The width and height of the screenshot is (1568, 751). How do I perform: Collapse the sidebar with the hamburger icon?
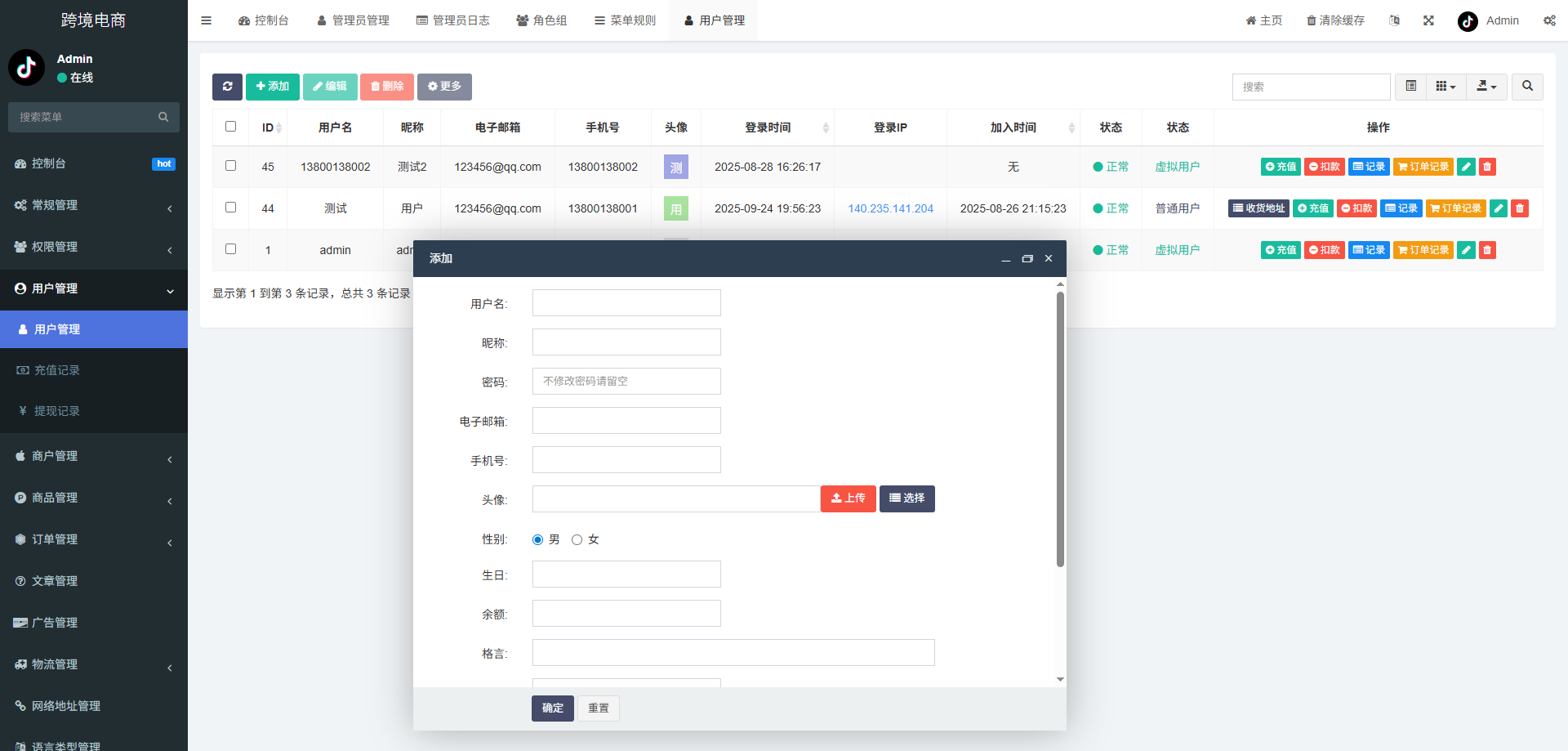click(206, 20)
